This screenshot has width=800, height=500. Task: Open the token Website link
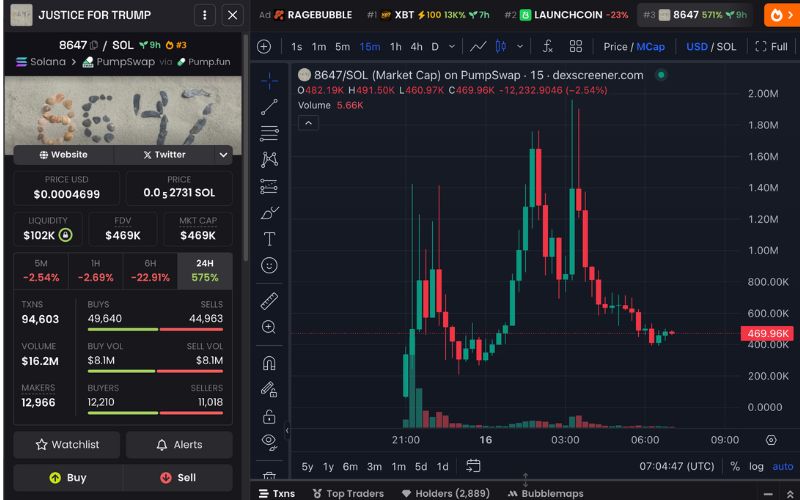point(63,155)
